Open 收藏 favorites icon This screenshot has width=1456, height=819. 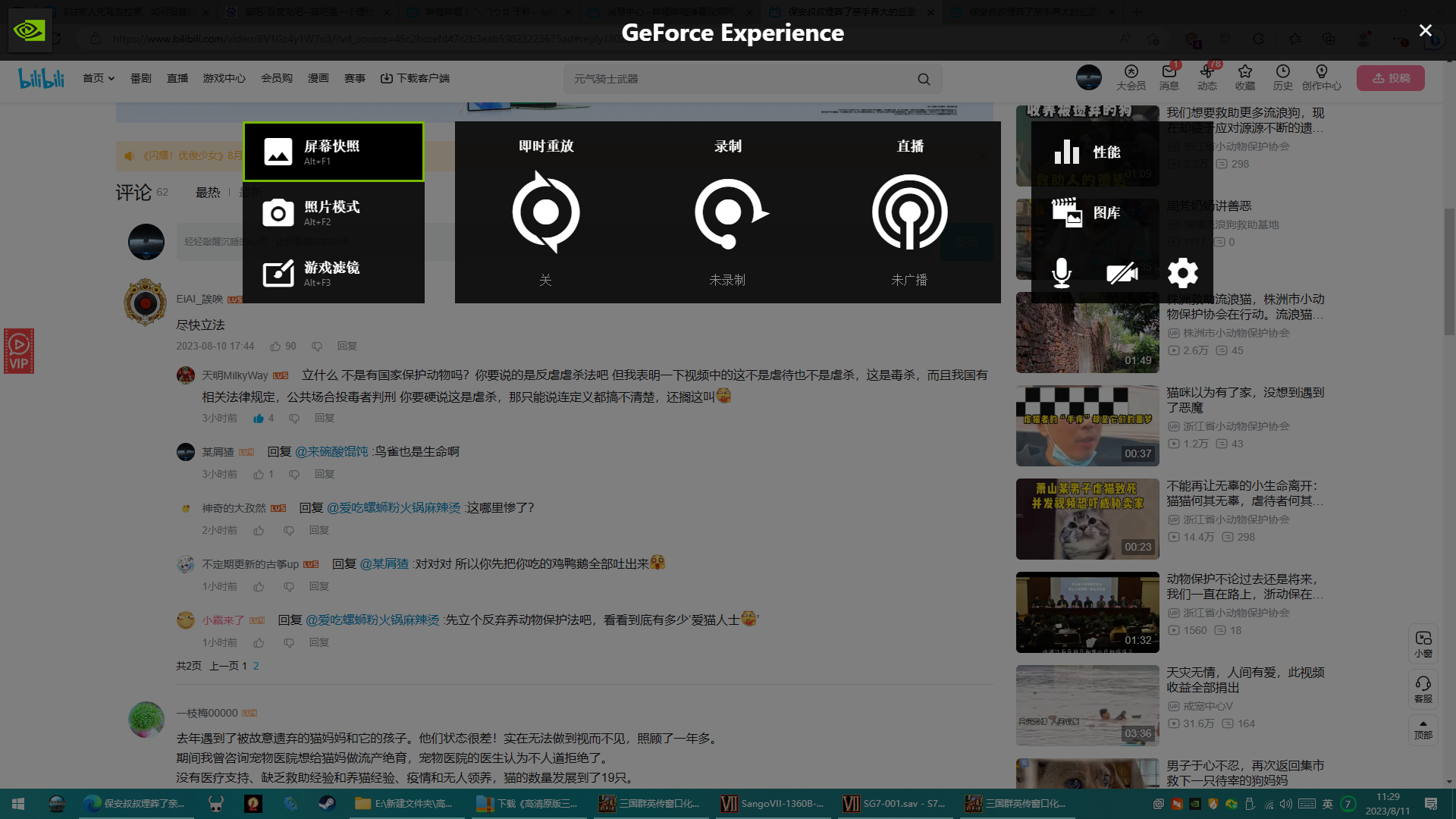[x=1245, y=77]
